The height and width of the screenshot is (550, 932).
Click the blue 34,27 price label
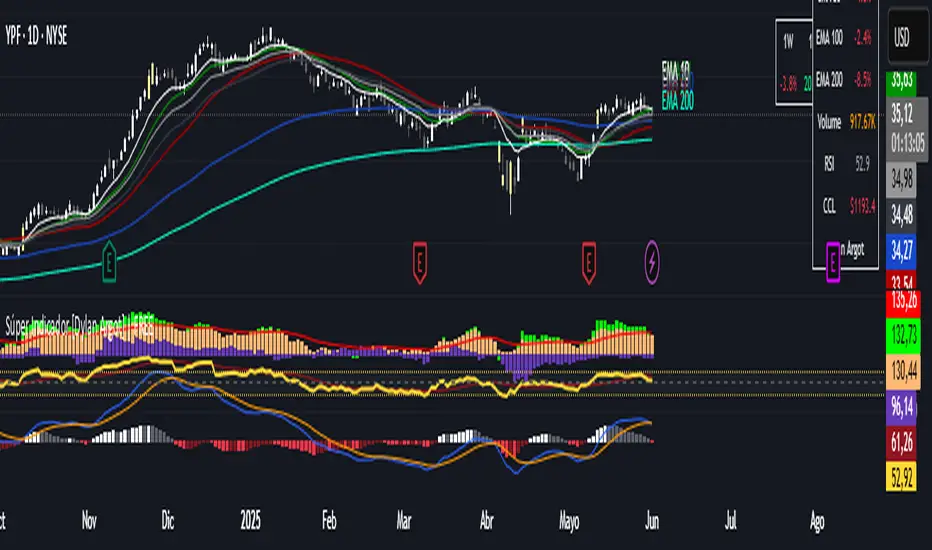(902, 251)
